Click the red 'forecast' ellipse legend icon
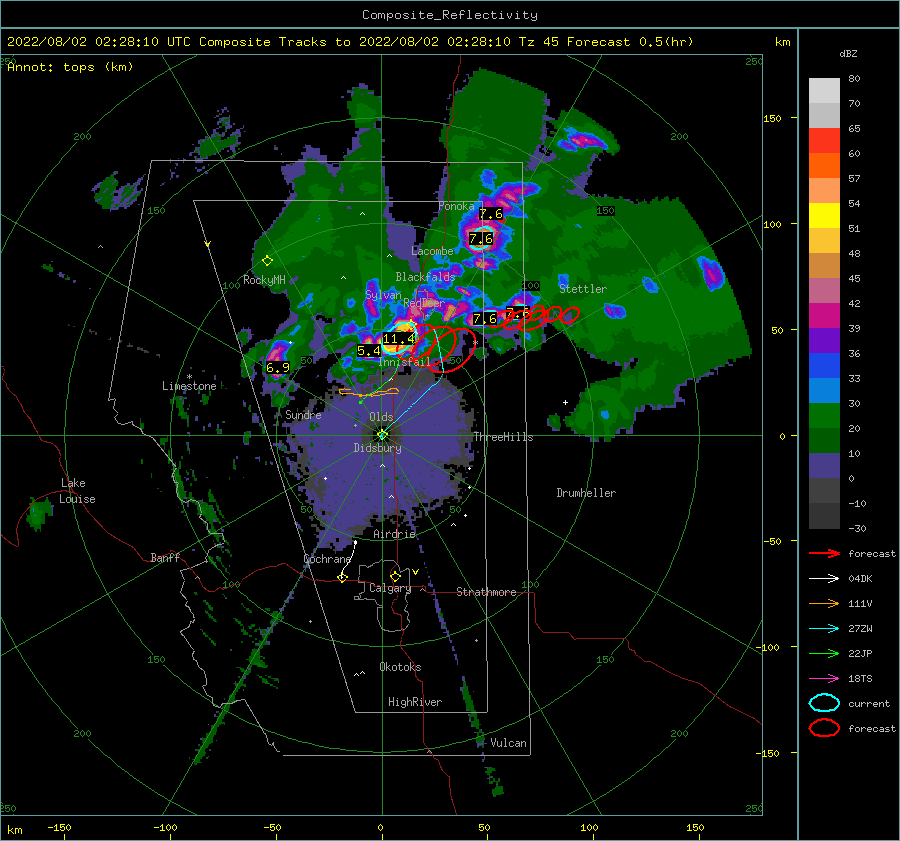Image resolution: width=900 pixels, height=841 pixels. [x=824, y=728]
